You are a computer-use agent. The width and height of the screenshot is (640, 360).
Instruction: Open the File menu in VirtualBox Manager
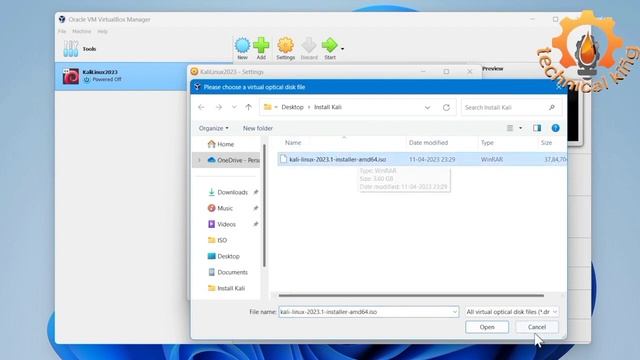pos(62,31)
